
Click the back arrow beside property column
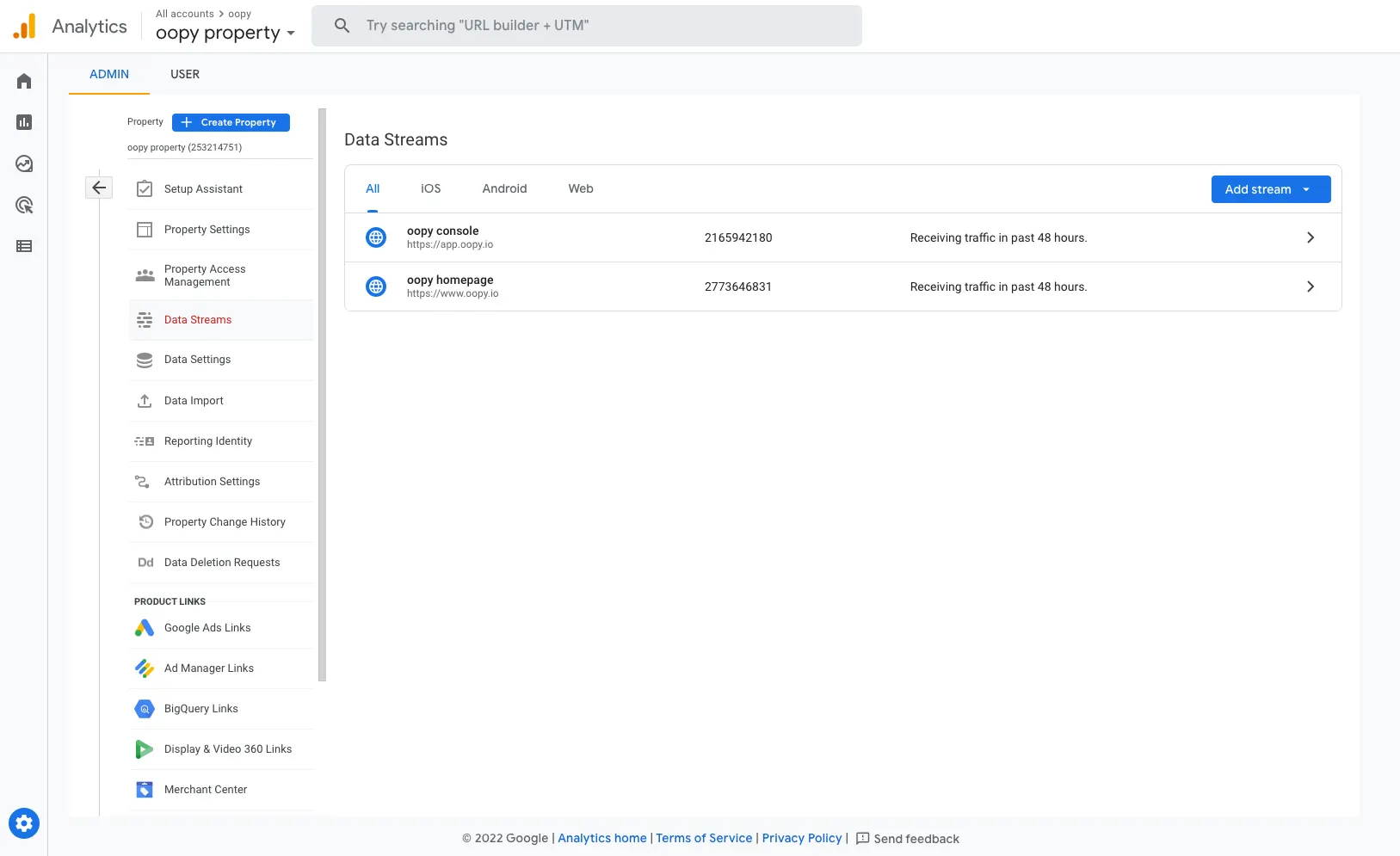[x=99, y=188]
